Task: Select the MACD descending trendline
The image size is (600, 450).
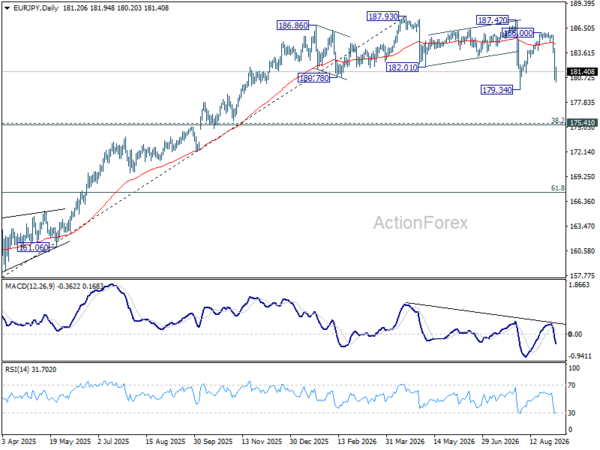Action: pyautogui.click(x=485, y=313)
